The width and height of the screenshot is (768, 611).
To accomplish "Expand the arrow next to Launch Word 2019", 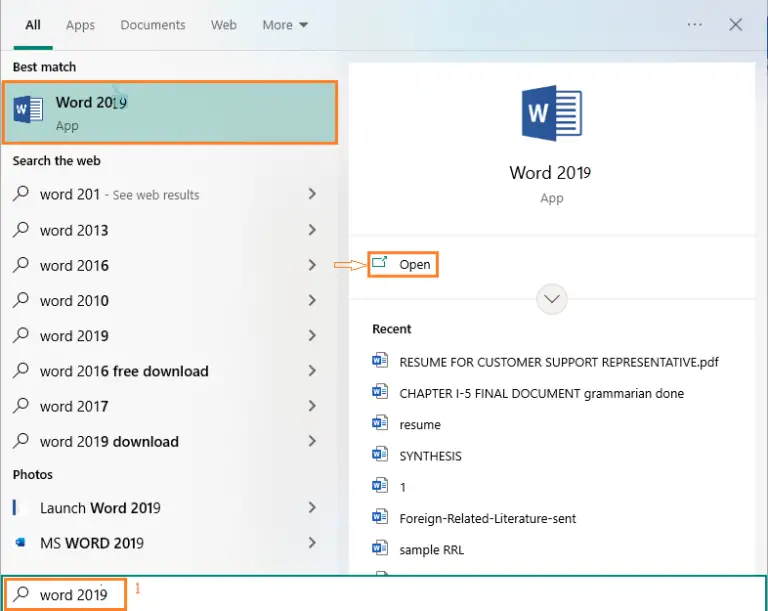I will point(312,508).
